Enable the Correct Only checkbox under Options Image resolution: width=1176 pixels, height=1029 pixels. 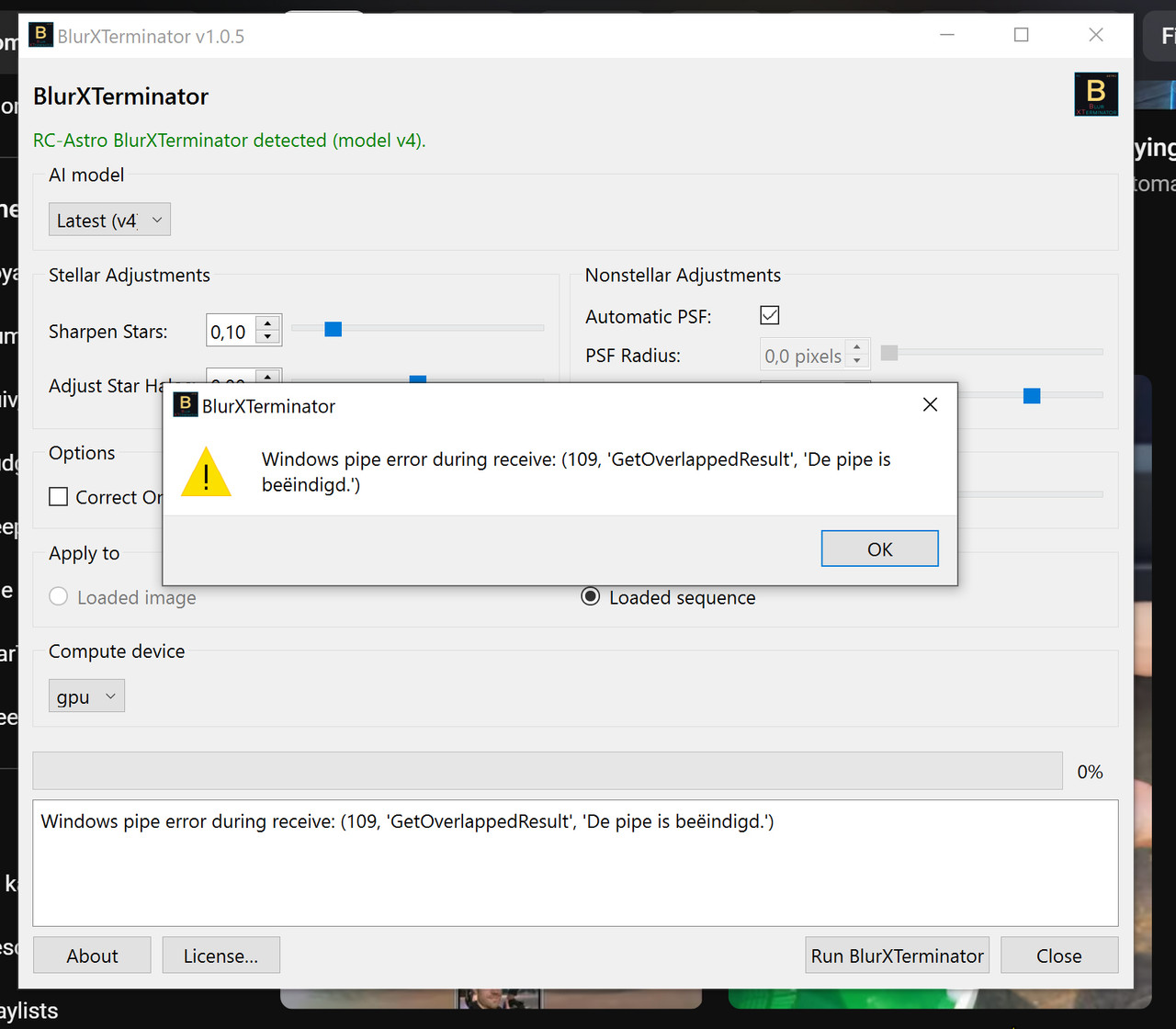coord(59,496)
